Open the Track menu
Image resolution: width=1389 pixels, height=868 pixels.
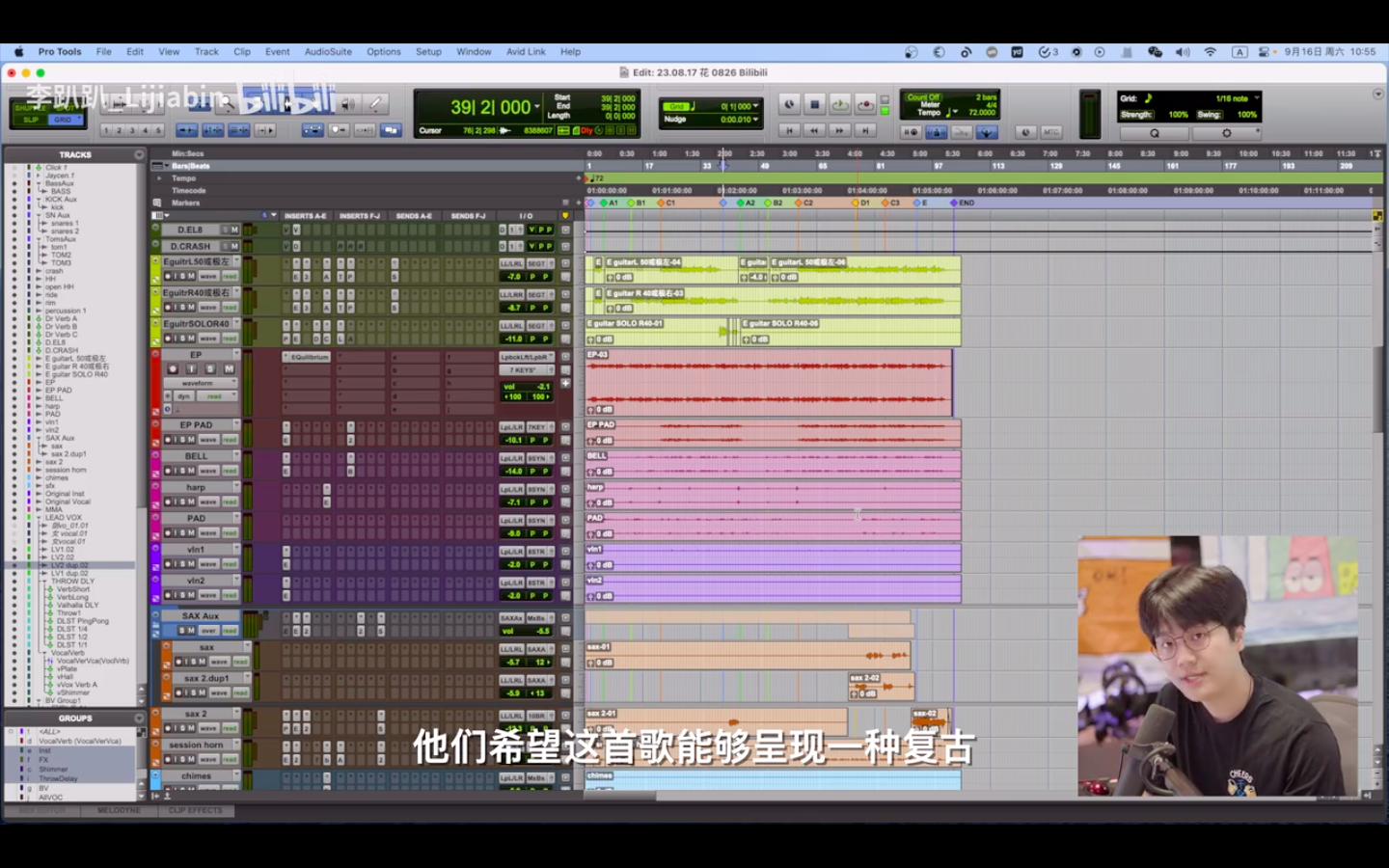click(x=206, y=52)
